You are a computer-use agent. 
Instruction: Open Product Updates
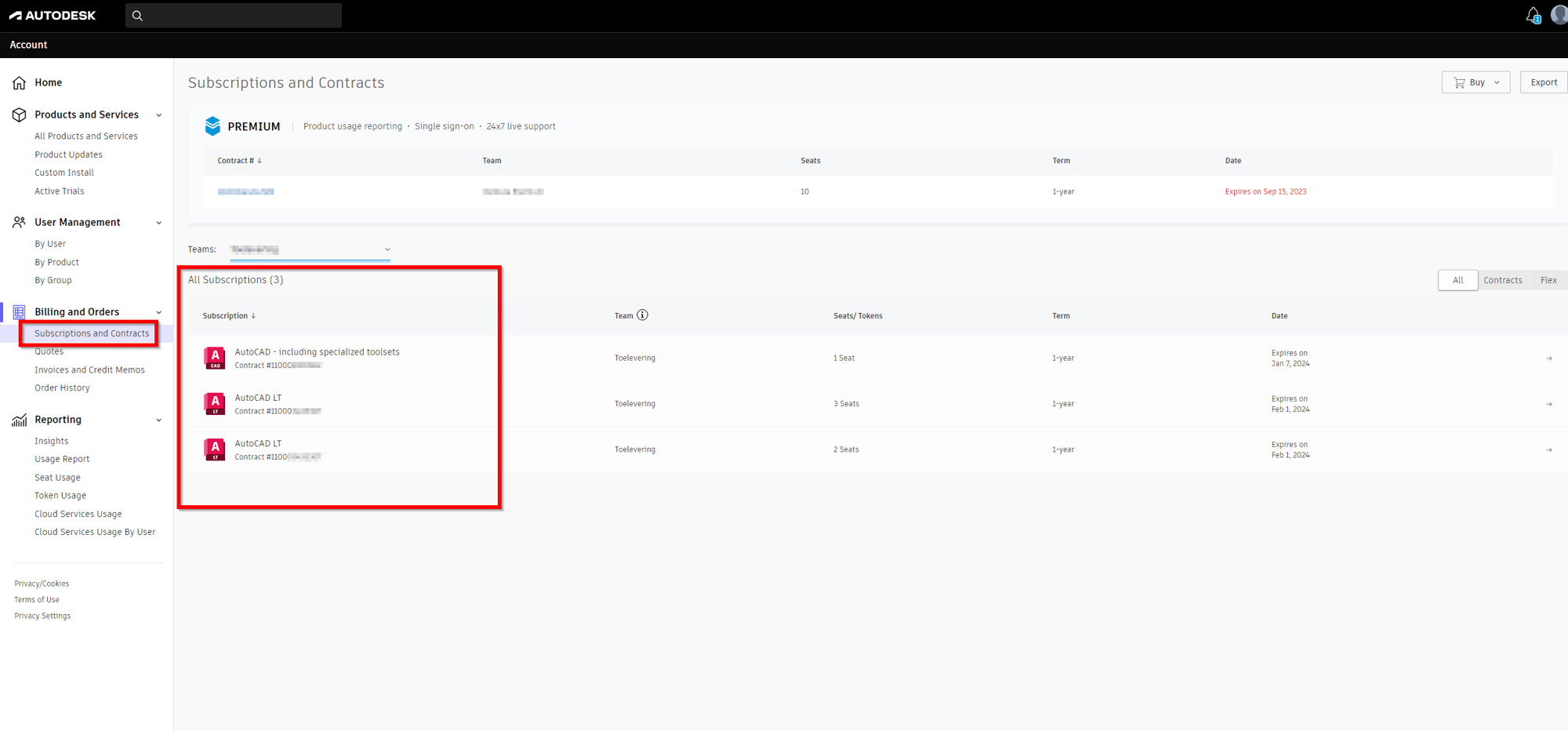point(68,155)
